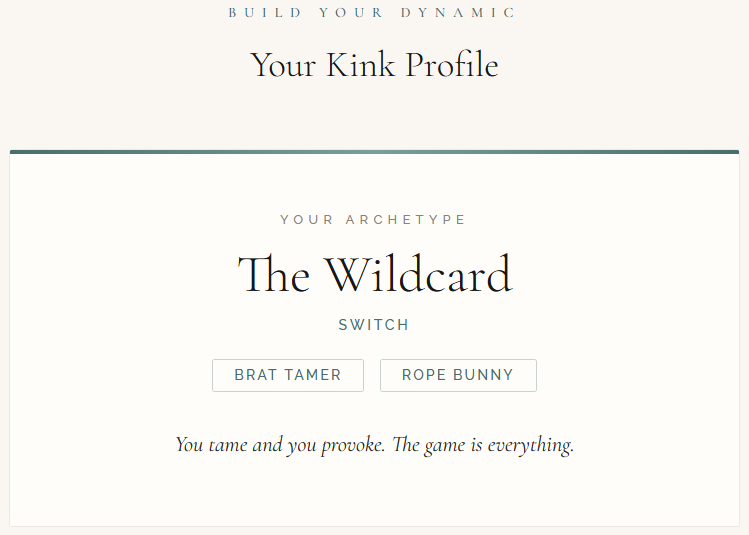Click the word Your in the page heading
This screenshot has height=535, width=749.
click(x=283, y=66)
